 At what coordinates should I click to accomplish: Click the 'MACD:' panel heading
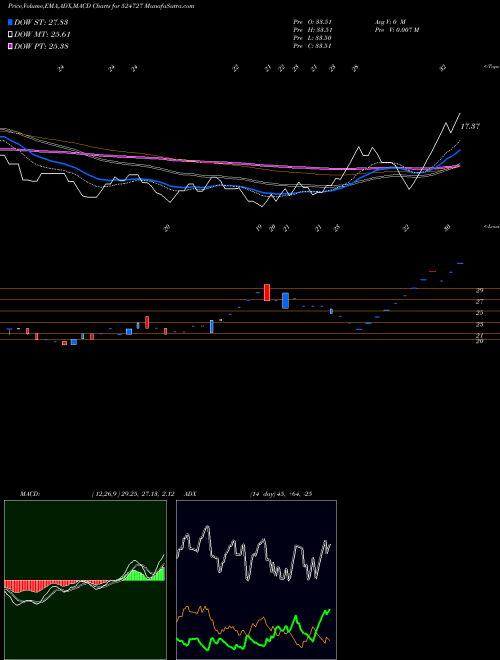click(x=30, y=494)
